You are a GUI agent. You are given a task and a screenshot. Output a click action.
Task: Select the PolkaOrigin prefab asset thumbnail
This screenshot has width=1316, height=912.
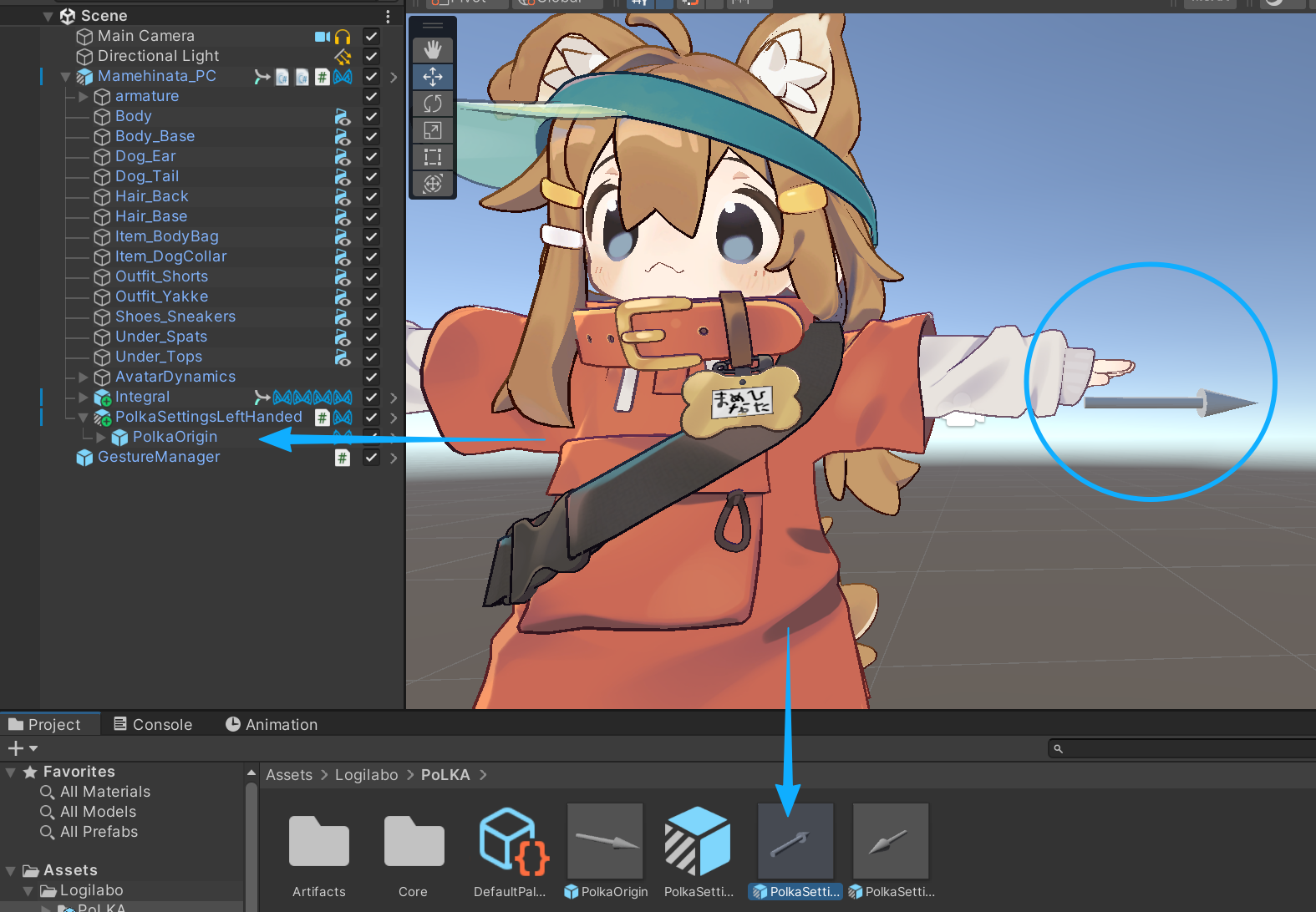605,842
